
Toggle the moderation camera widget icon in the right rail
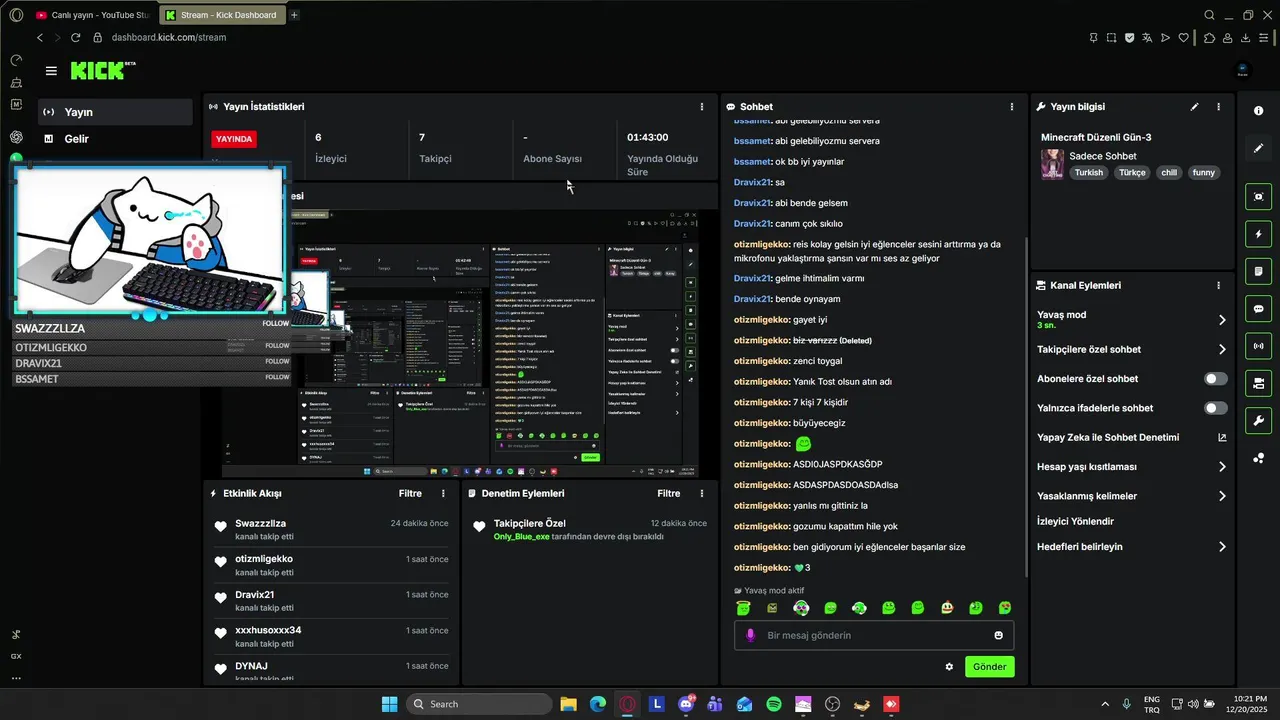tap(1258, 383)
